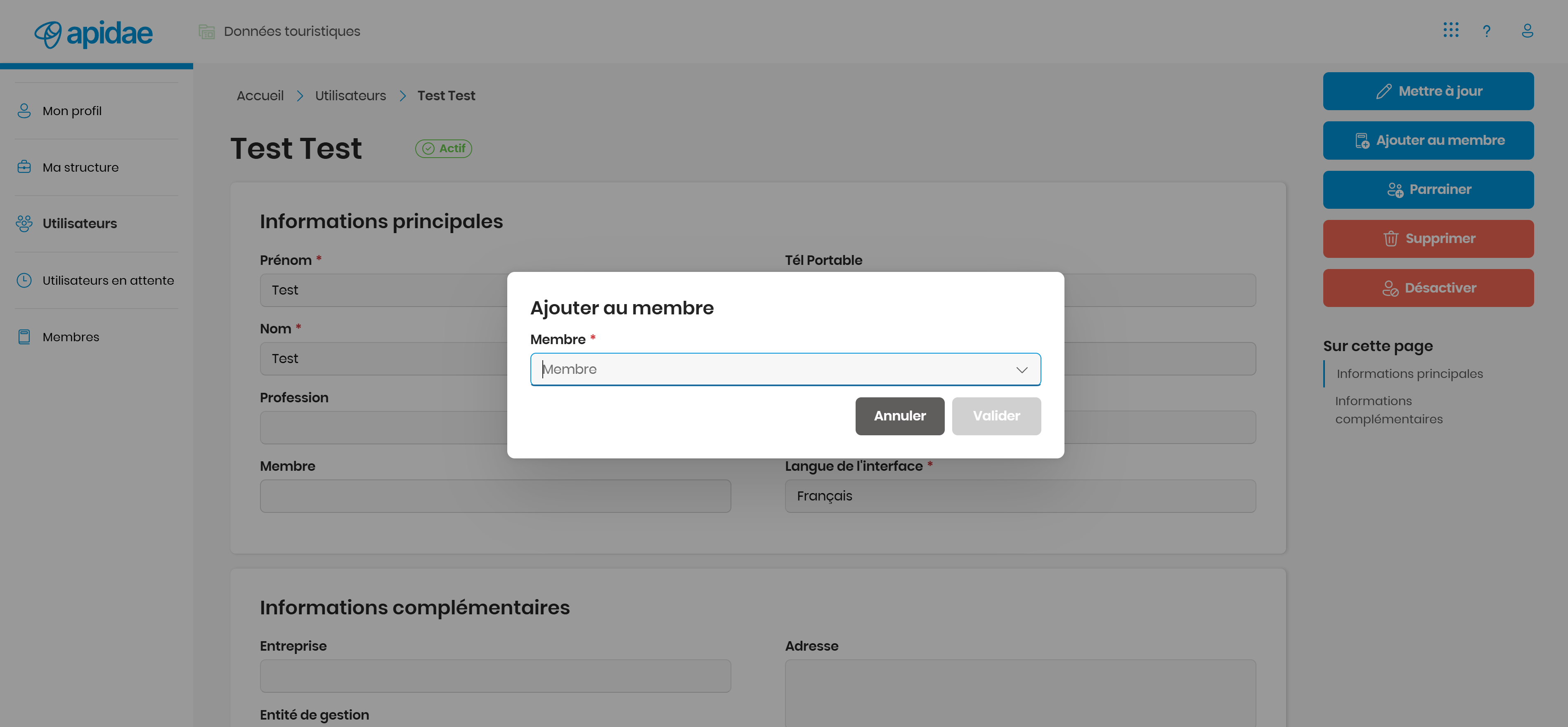
Task: Click the Ma structure briefcase icon
Action: tap(24, 167)
